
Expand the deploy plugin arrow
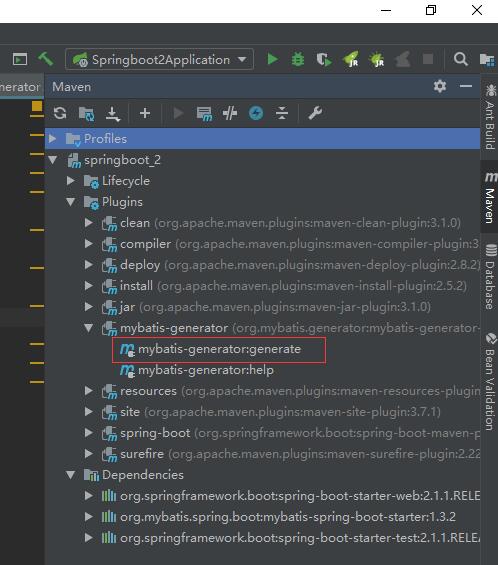[x=89, y=264]
